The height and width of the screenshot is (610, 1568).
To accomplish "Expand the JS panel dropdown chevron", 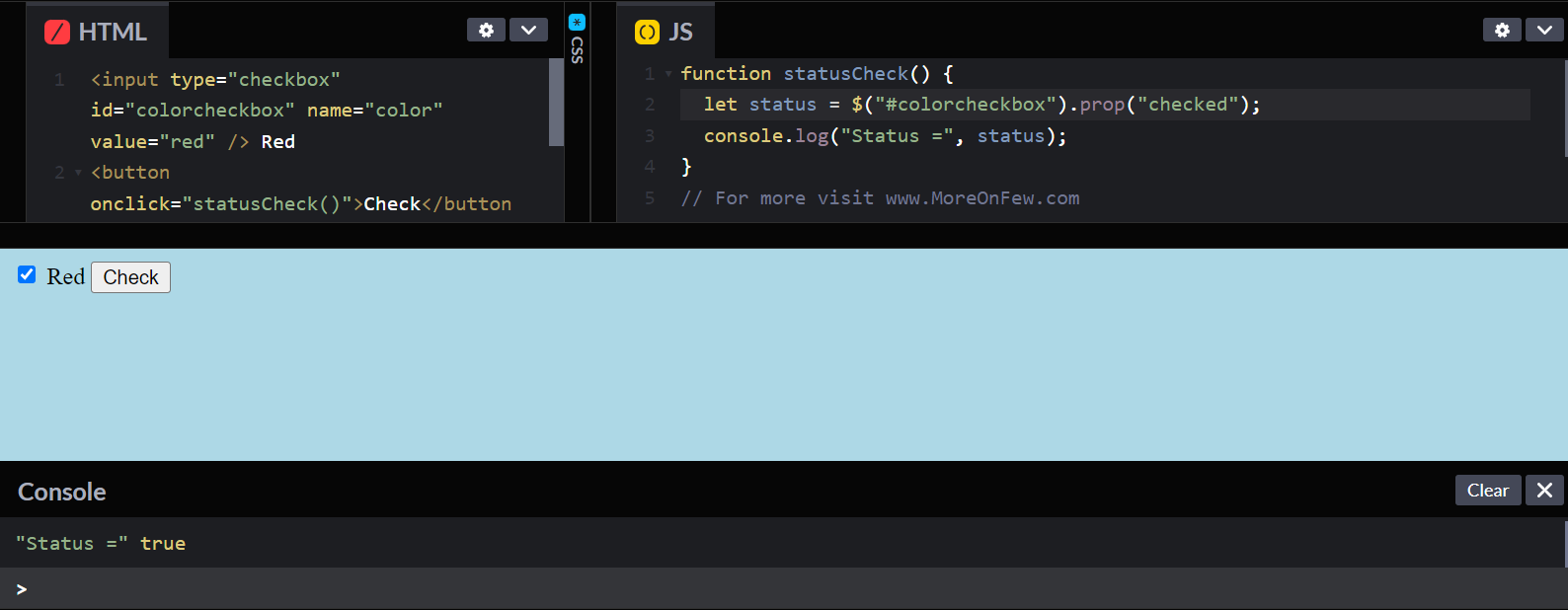I will (1544, 30).
